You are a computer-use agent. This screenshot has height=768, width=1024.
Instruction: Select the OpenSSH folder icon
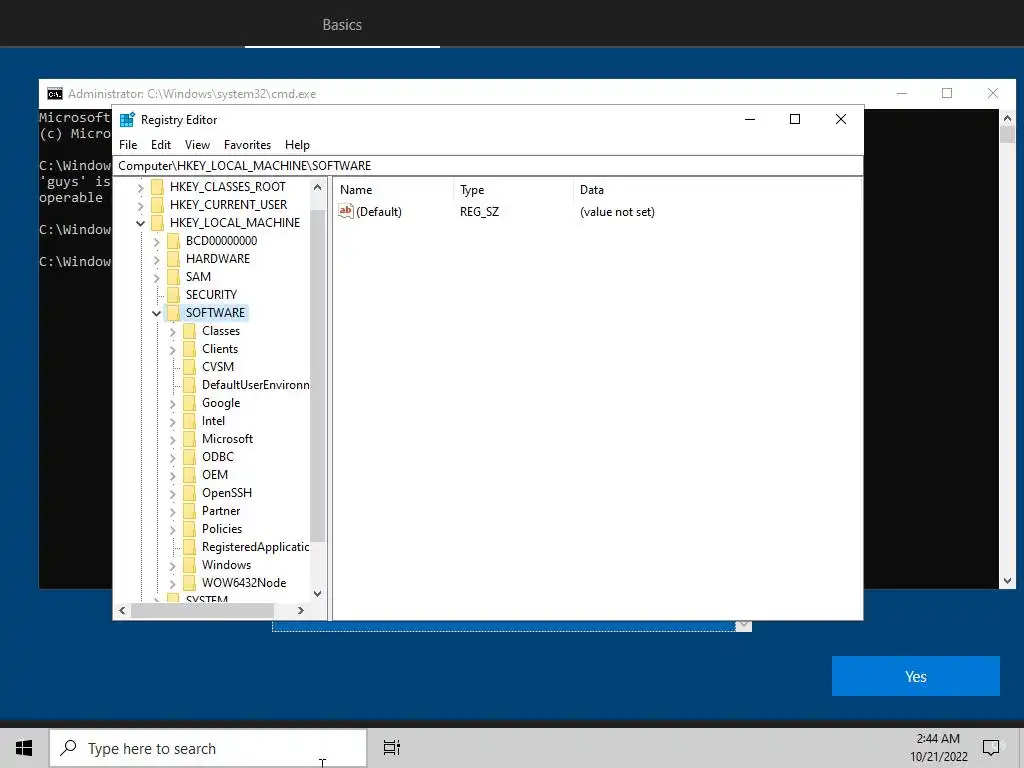pos(189,493)
